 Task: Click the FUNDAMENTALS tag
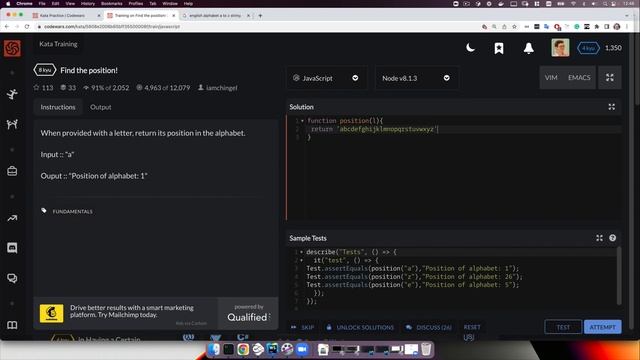pos(72,211)
